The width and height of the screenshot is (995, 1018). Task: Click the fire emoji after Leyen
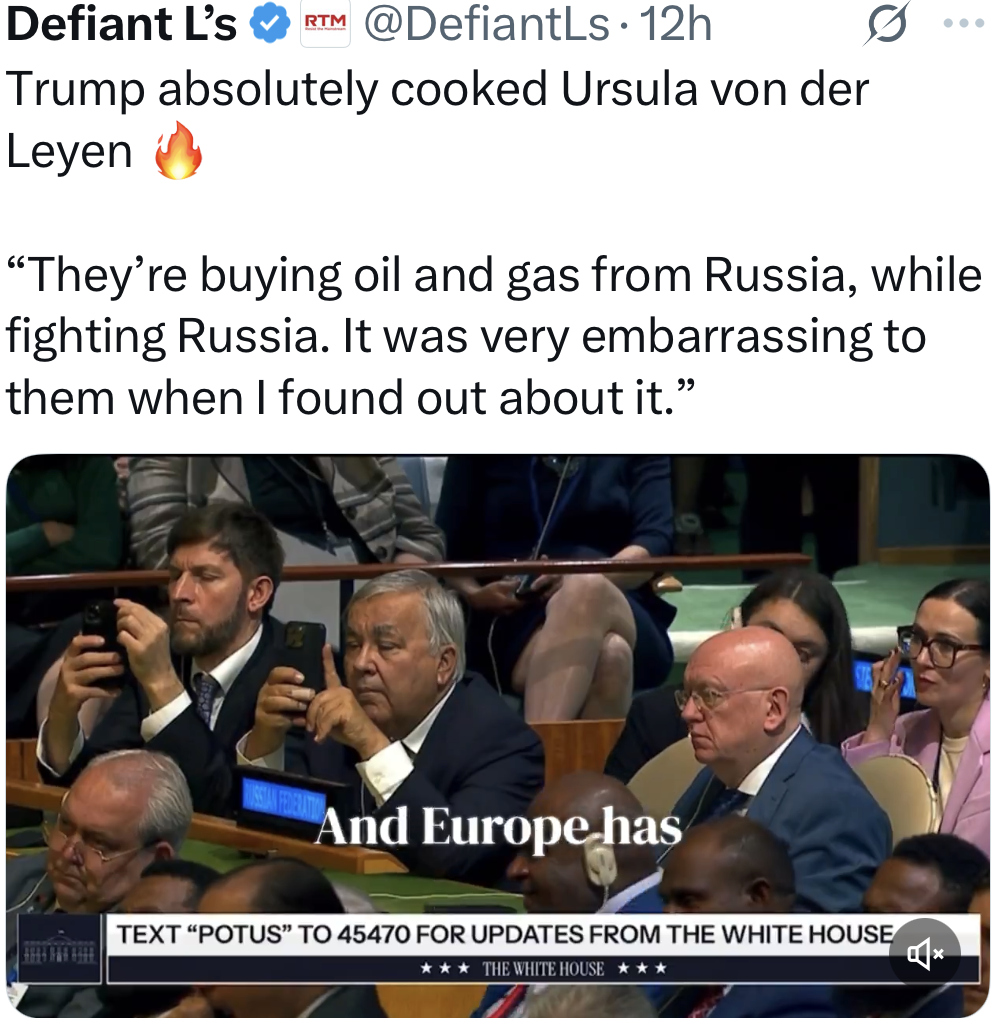[x=178, y=150]
